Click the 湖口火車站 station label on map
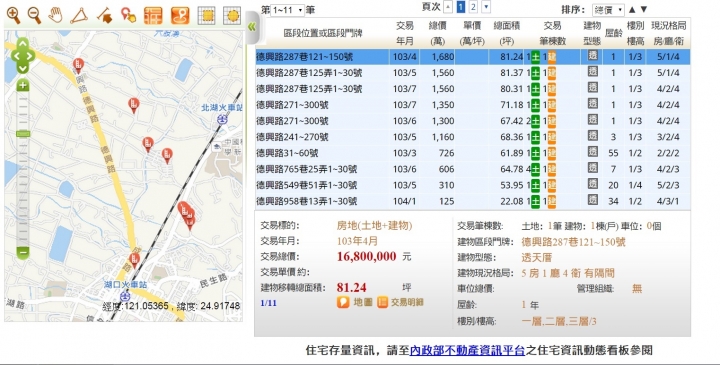 (x=125, y=285)
